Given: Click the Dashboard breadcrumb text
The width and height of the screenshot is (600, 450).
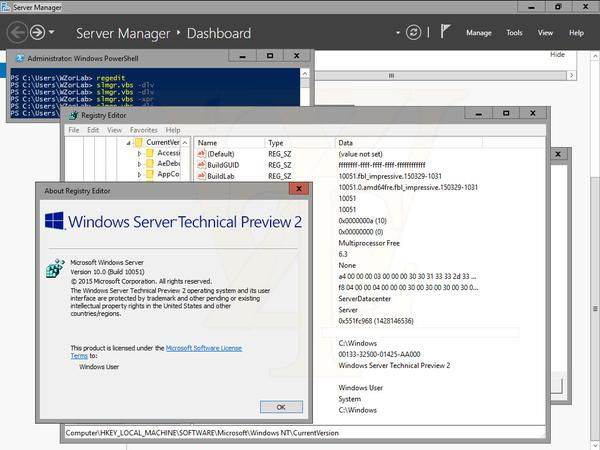Looking at the screenshot, I should (x=219, y=33).
